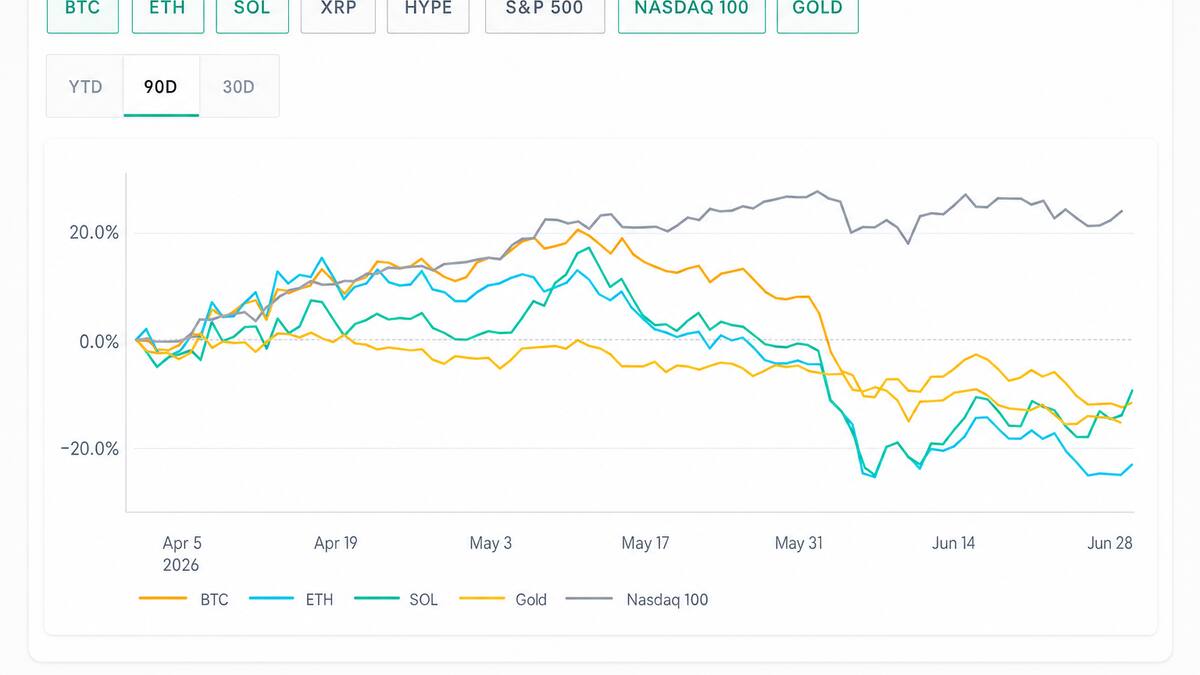Click the May 31 axis date label
1200x675 pixels.
(798, 543)
